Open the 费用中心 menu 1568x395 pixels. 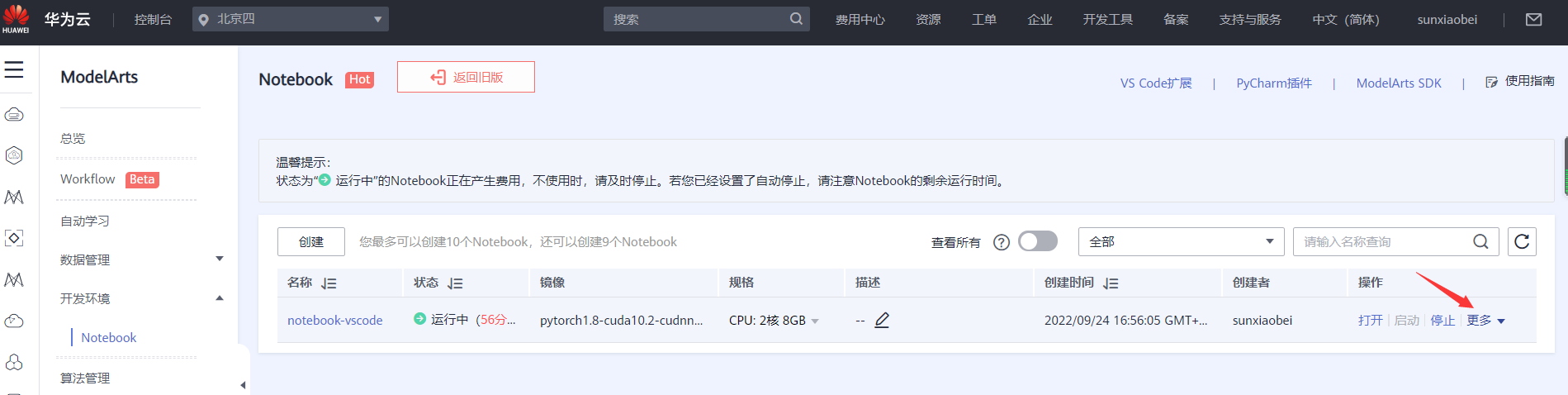point(860,20)
